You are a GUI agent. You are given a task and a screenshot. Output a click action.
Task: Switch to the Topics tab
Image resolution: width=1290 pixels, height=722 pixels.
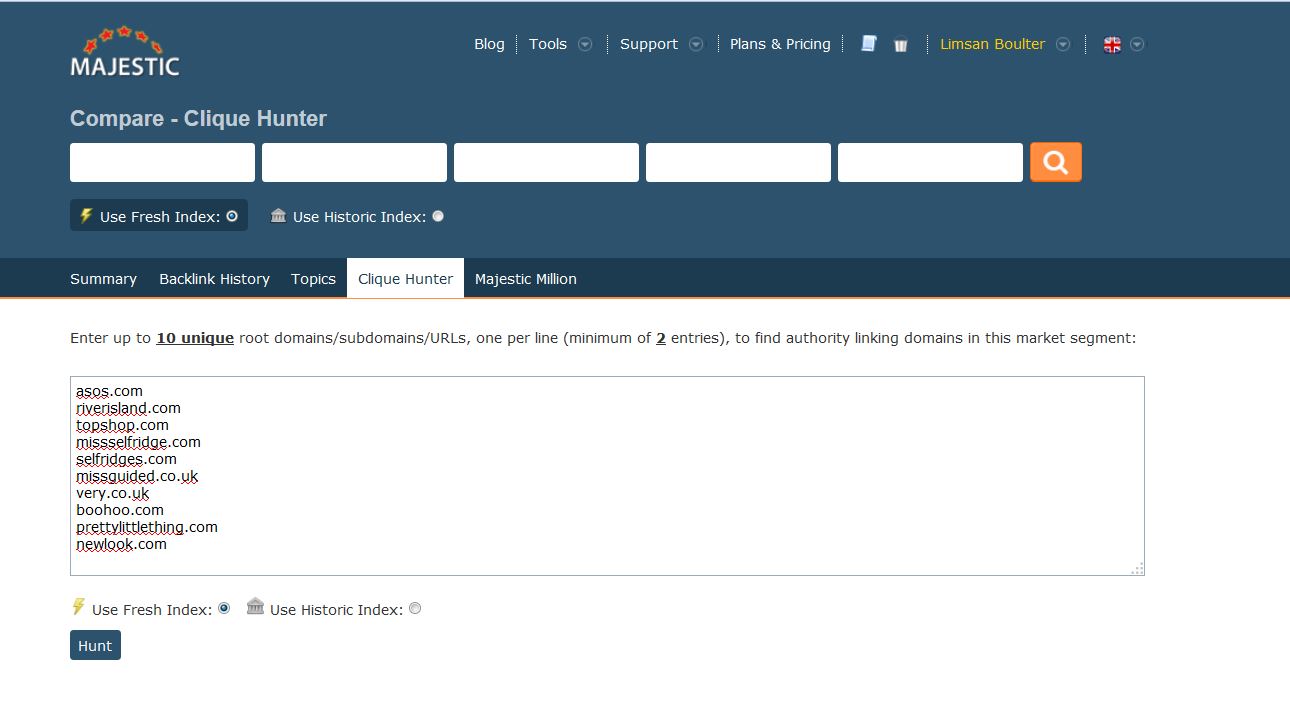click(x=313, y=279)
